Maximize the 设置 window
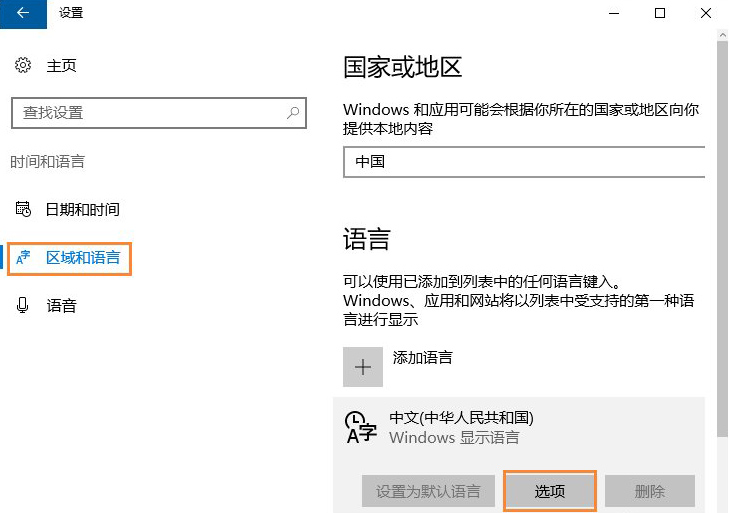The width and height of the screenshot is (729, 513). point(660,13)
